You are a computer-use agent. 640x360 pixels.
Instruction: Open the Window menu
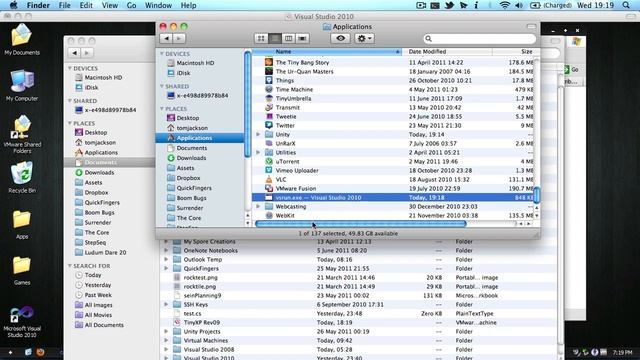pyautogui.click(x=158, y=5)
